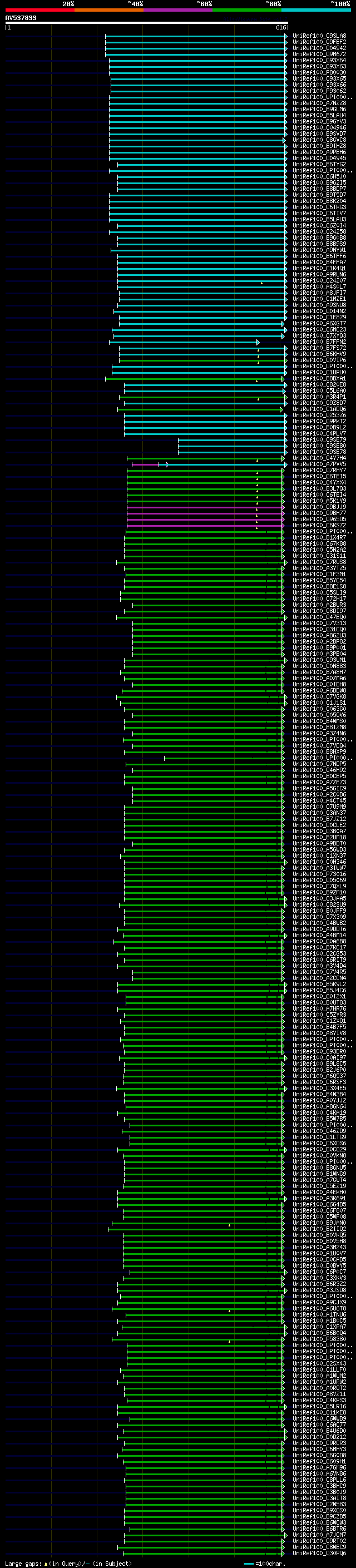Image resolution: width=356 pixels, height=1568 pixels.
Task: Select the UniRef100_A1WUM2 label
Action: coord(319,1376)
